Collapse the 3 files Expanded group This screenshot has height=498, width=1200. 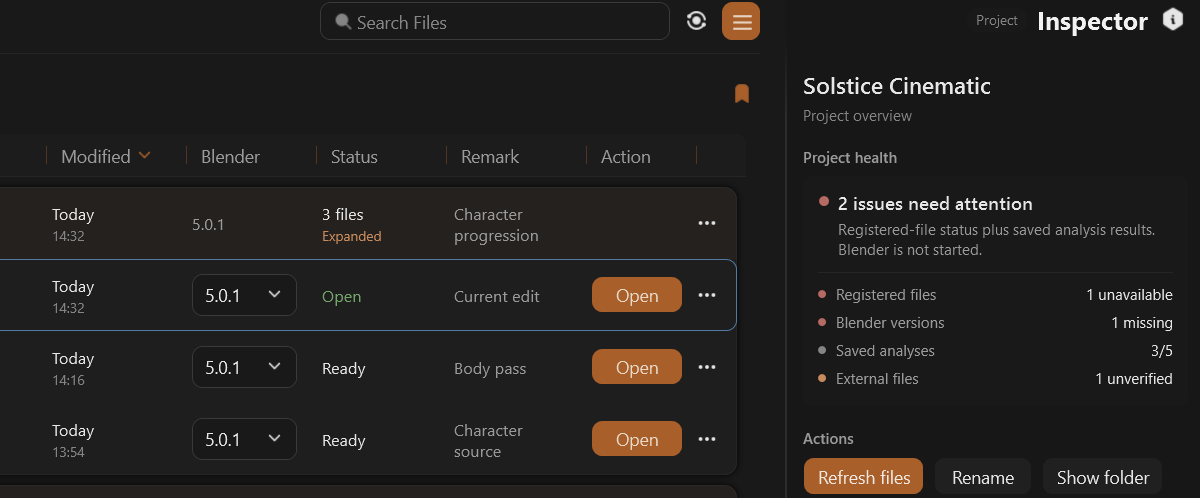pyautogui.click(x=351, y=225)
